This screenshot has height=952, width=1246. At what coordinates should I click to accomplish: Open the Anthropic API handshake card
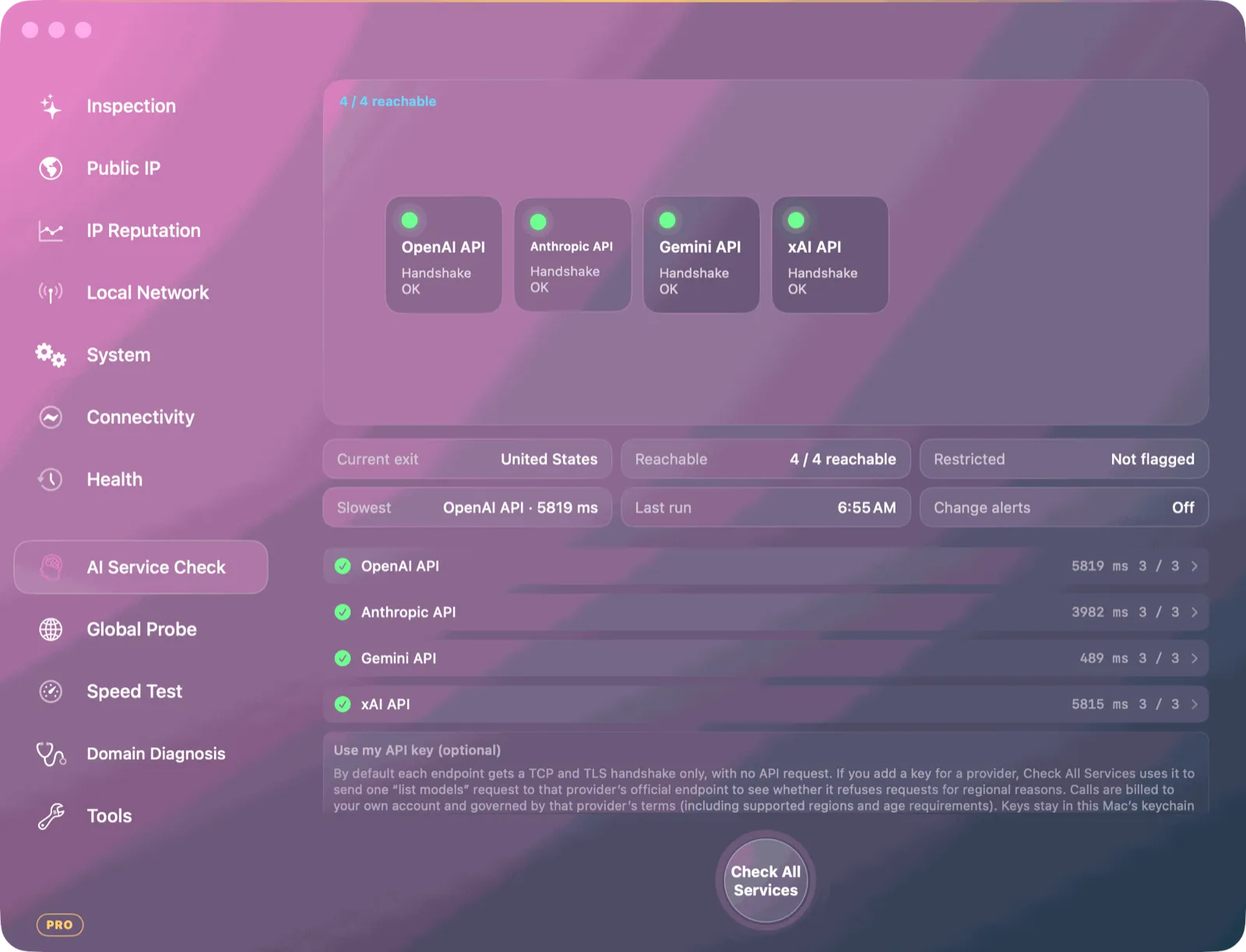click(572, 255)
